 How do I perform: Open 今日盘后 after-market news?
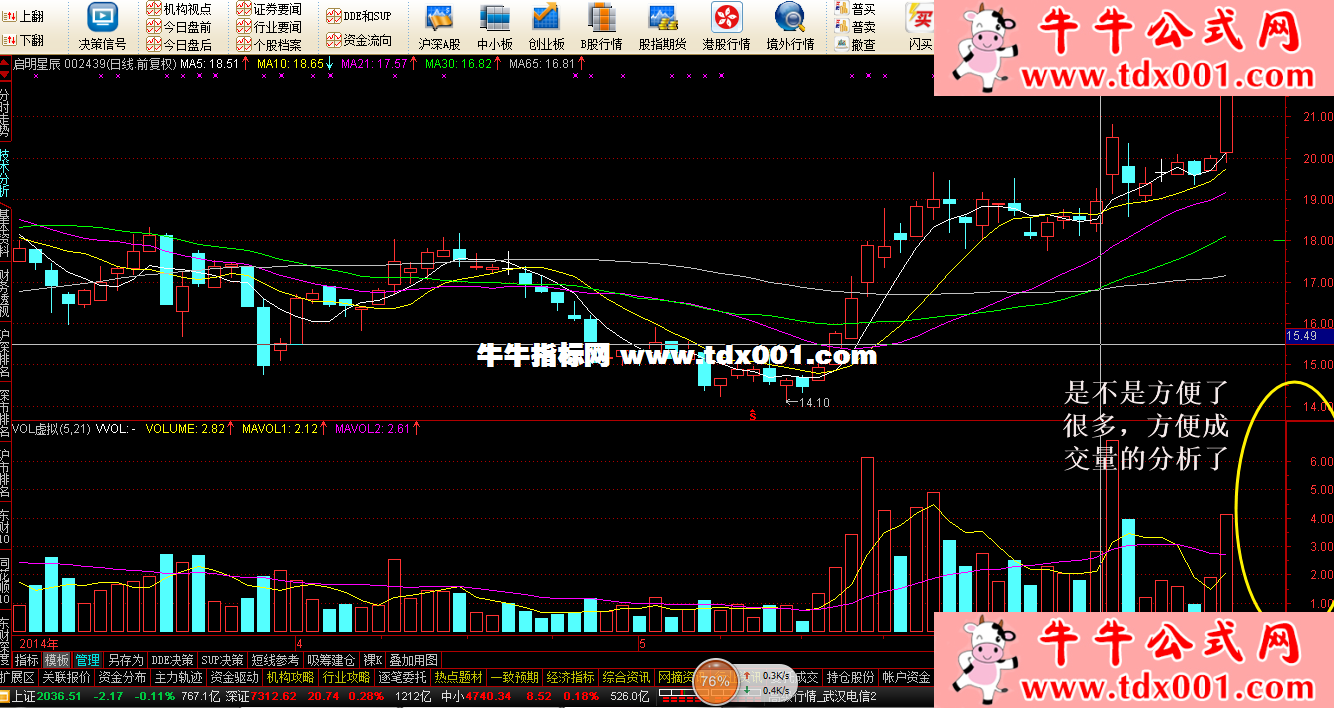coord(179,45)
